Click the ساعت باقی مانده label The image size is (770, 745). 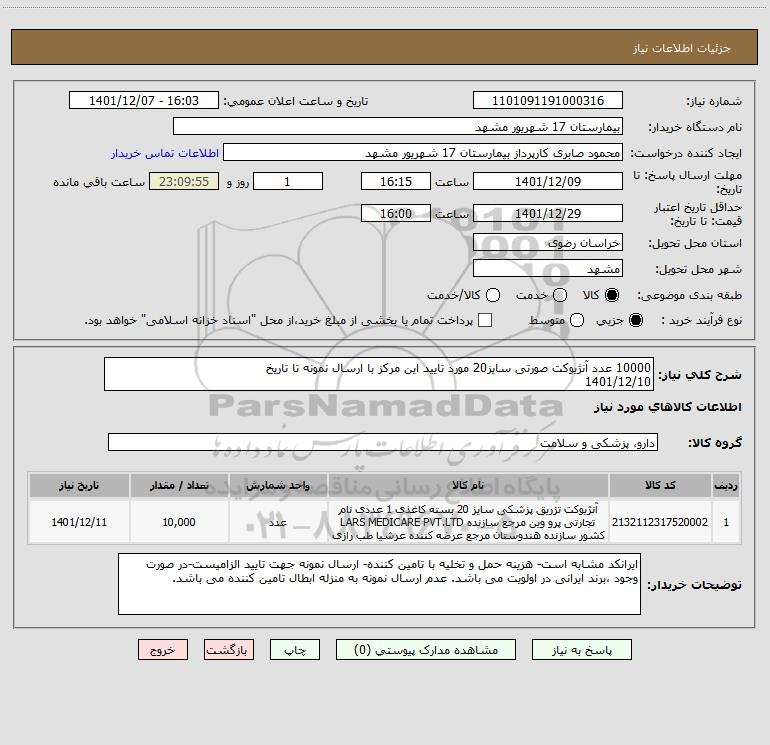pyautogui.click(x=99, y=182)
